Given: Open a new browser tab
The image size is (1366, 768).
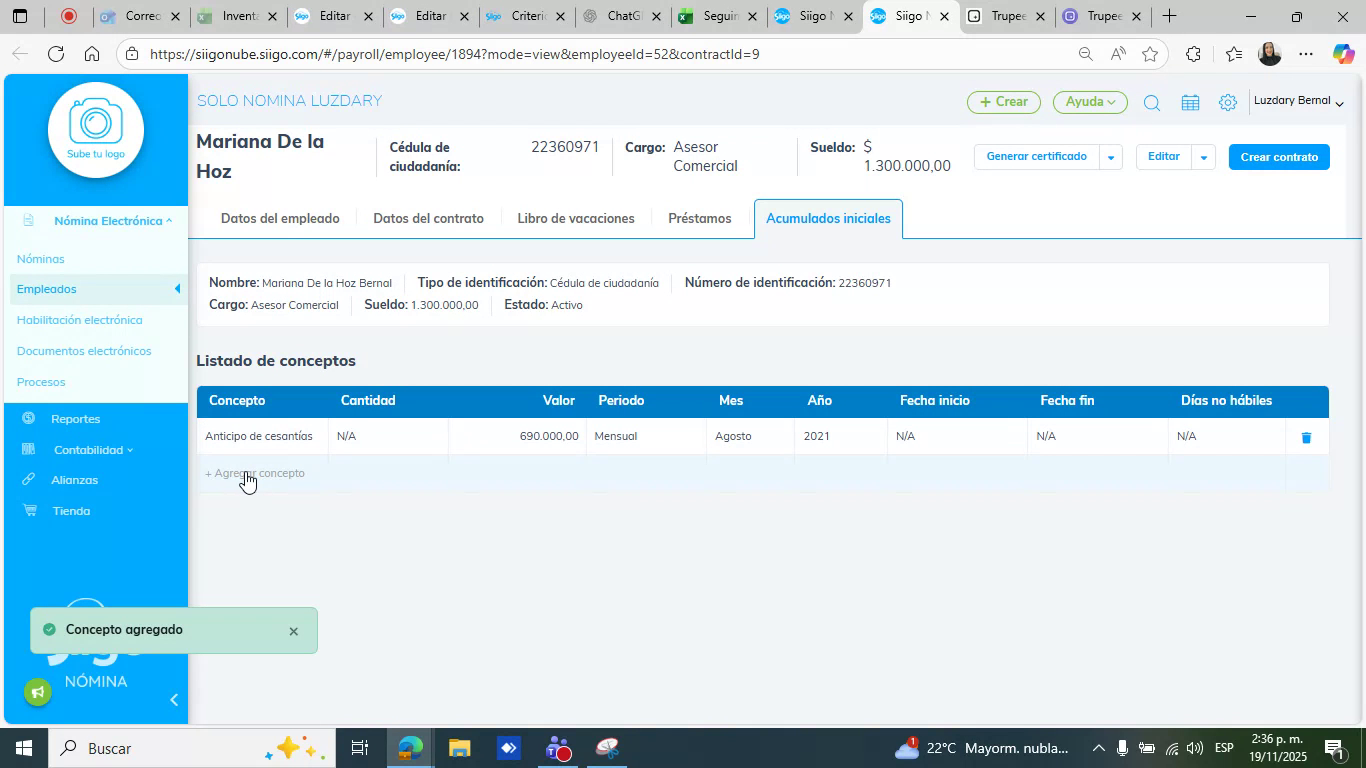Looking at the screenshot, I should [x=1169, y=16].
